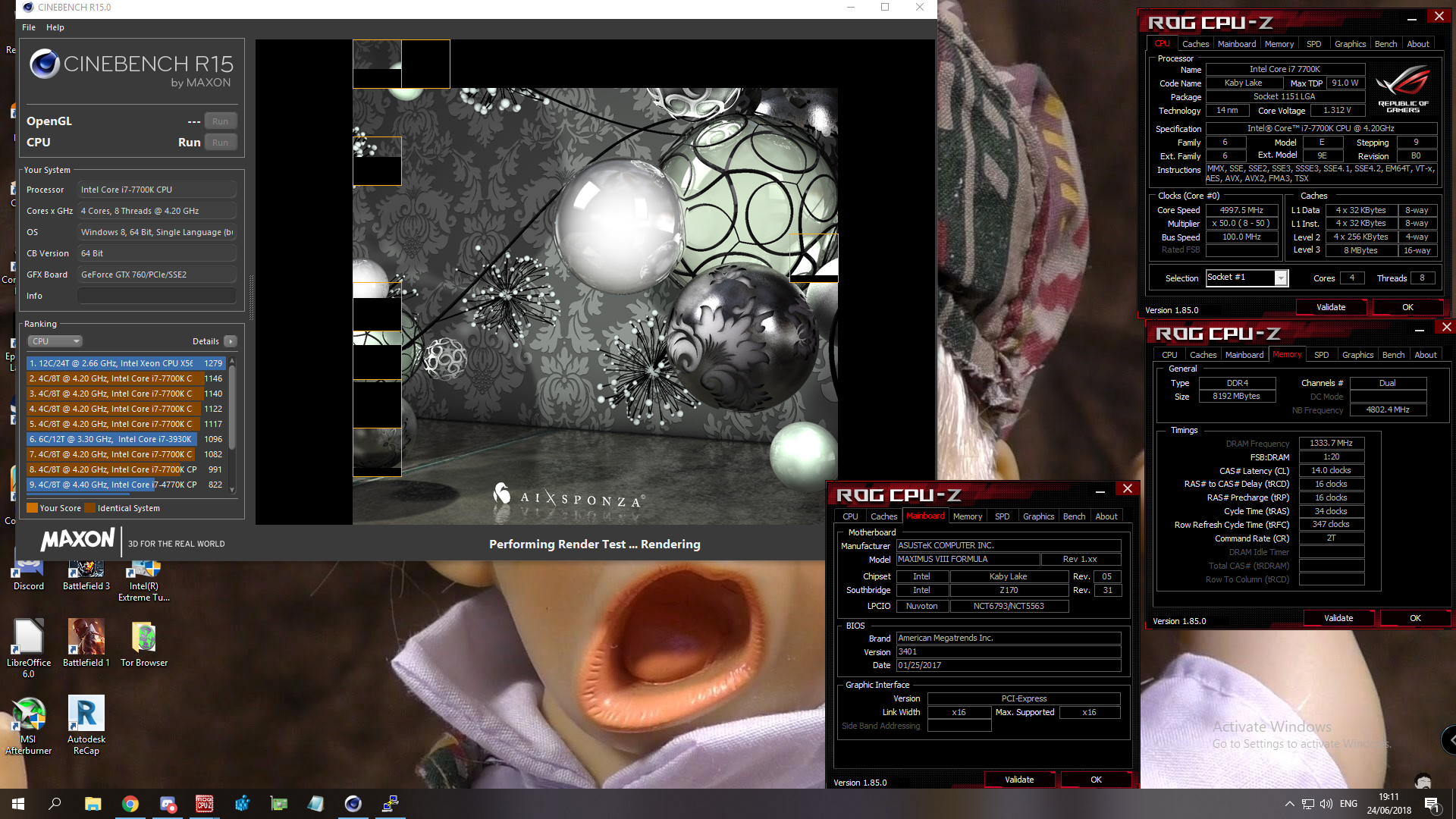The height and width of the screenshot is (819, 1456).
Task: Click the network computers taskbar icon
Action: 390,804
